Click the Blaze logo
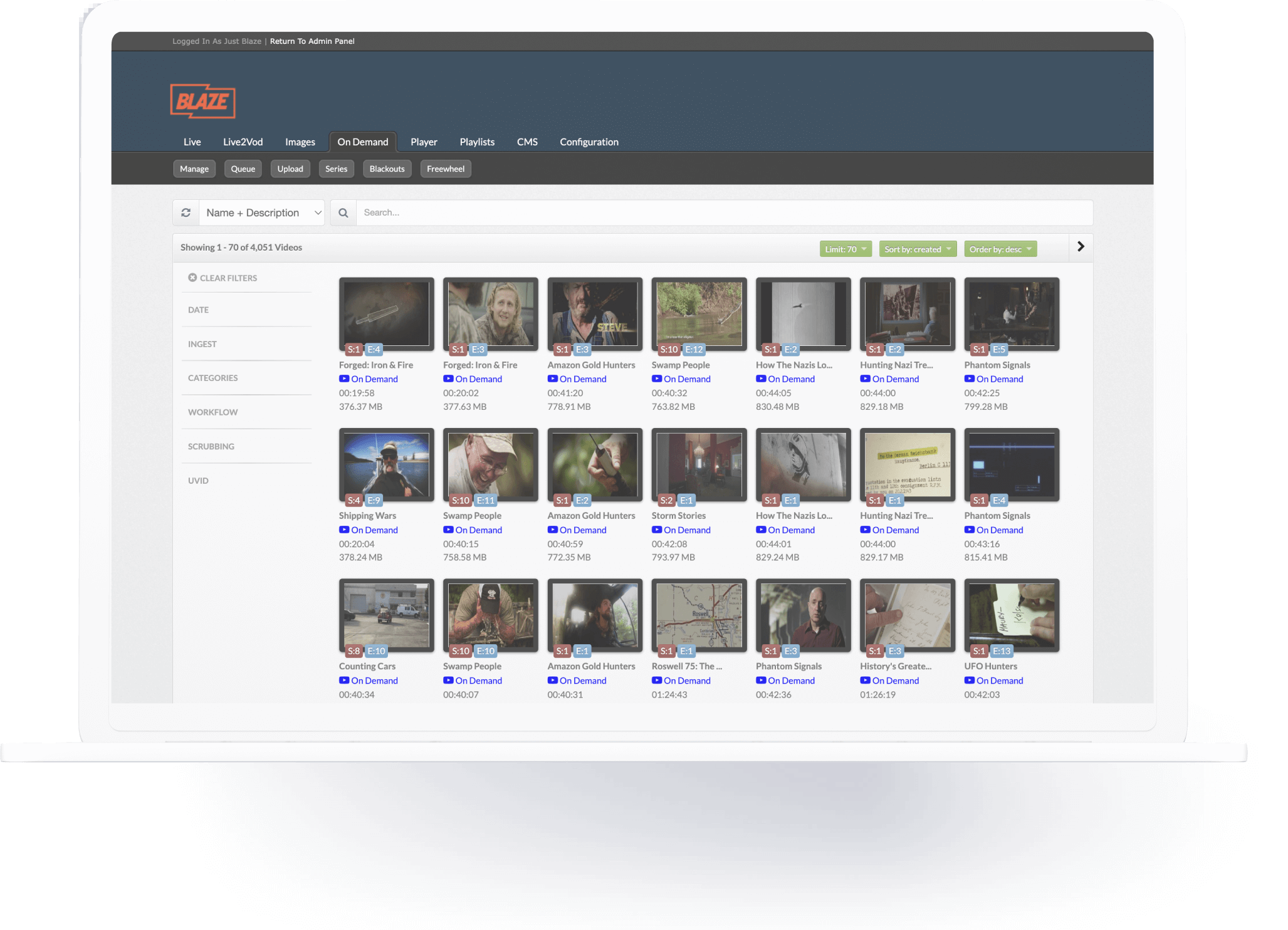Viewport: 1288px width, 930px height. pyautogui.click(x=203, y=102)
